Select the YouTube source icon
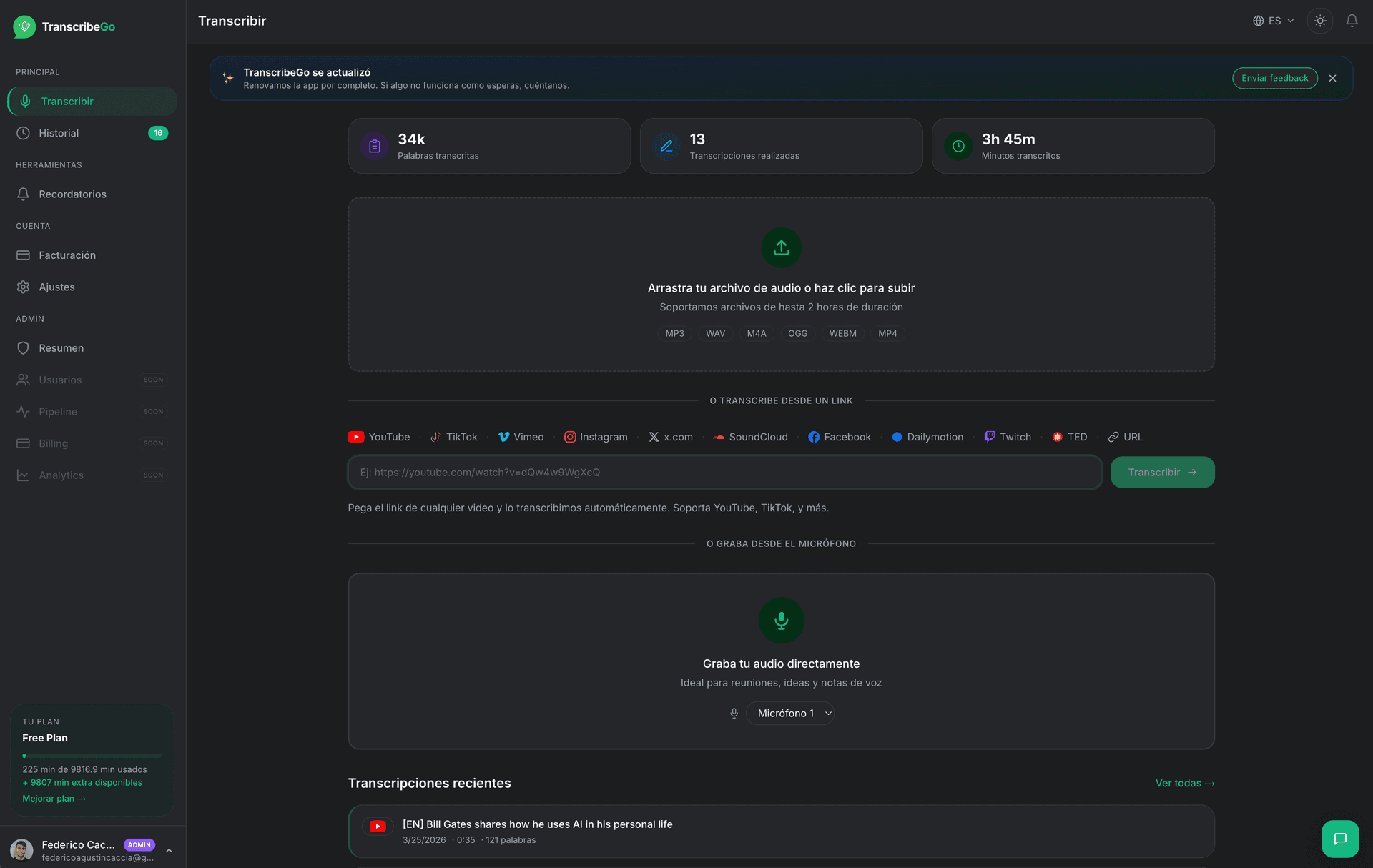This screenshot has width=1373, height=868. tap(356, 436)
